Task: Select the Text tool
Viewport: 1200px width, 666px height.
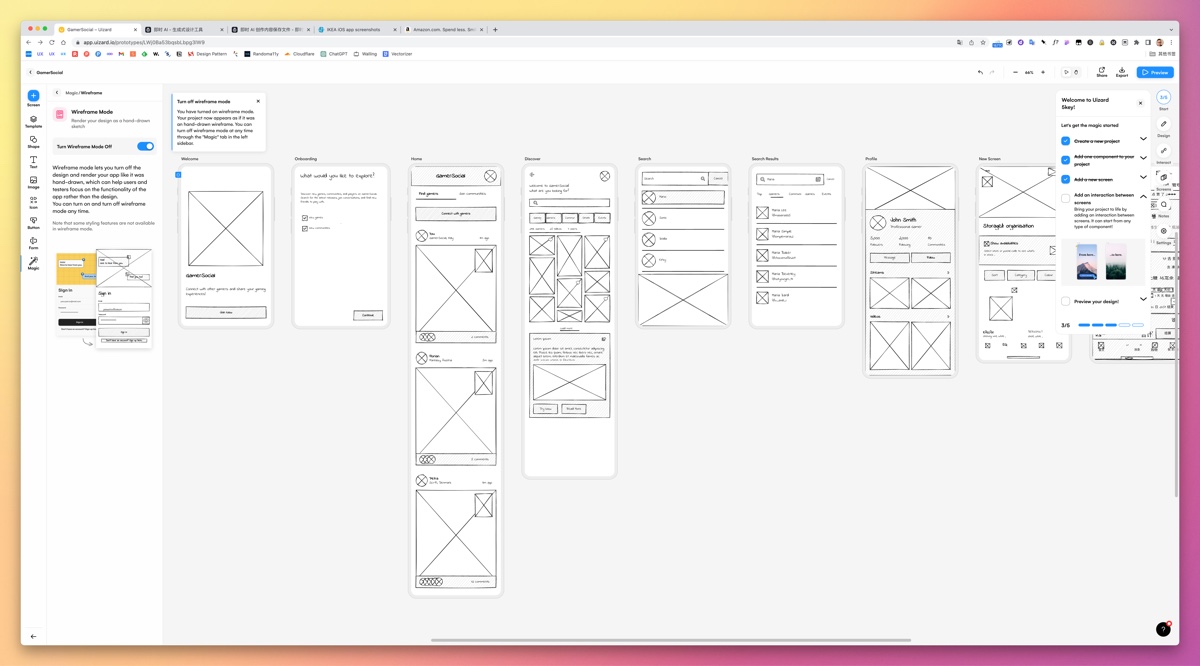Action: coord(33,161)
